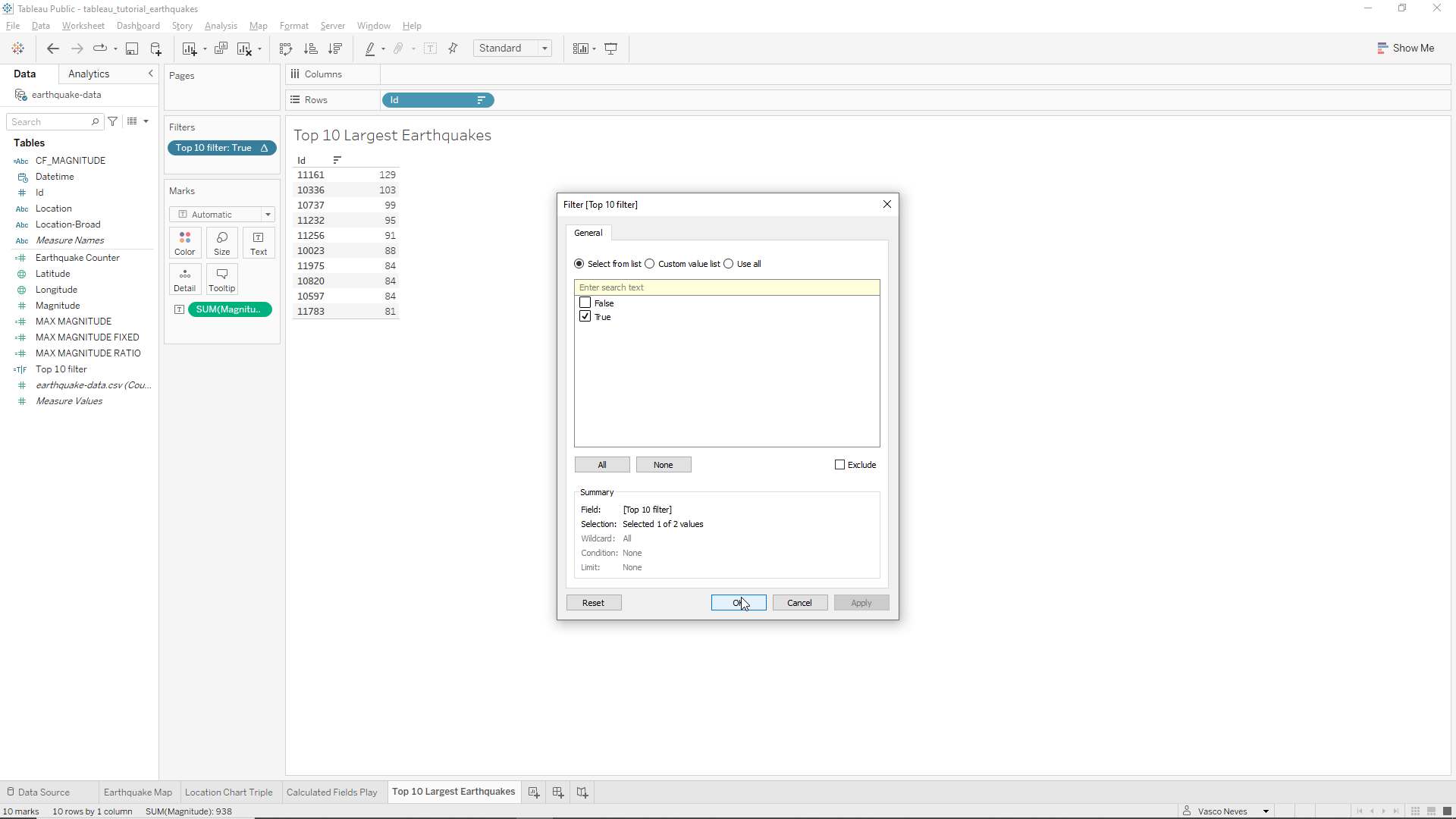The width and height of the screenshot is (1456, 819).
Task: Click the Clear Sheet toolbar icon
Action: coord(244,49)
